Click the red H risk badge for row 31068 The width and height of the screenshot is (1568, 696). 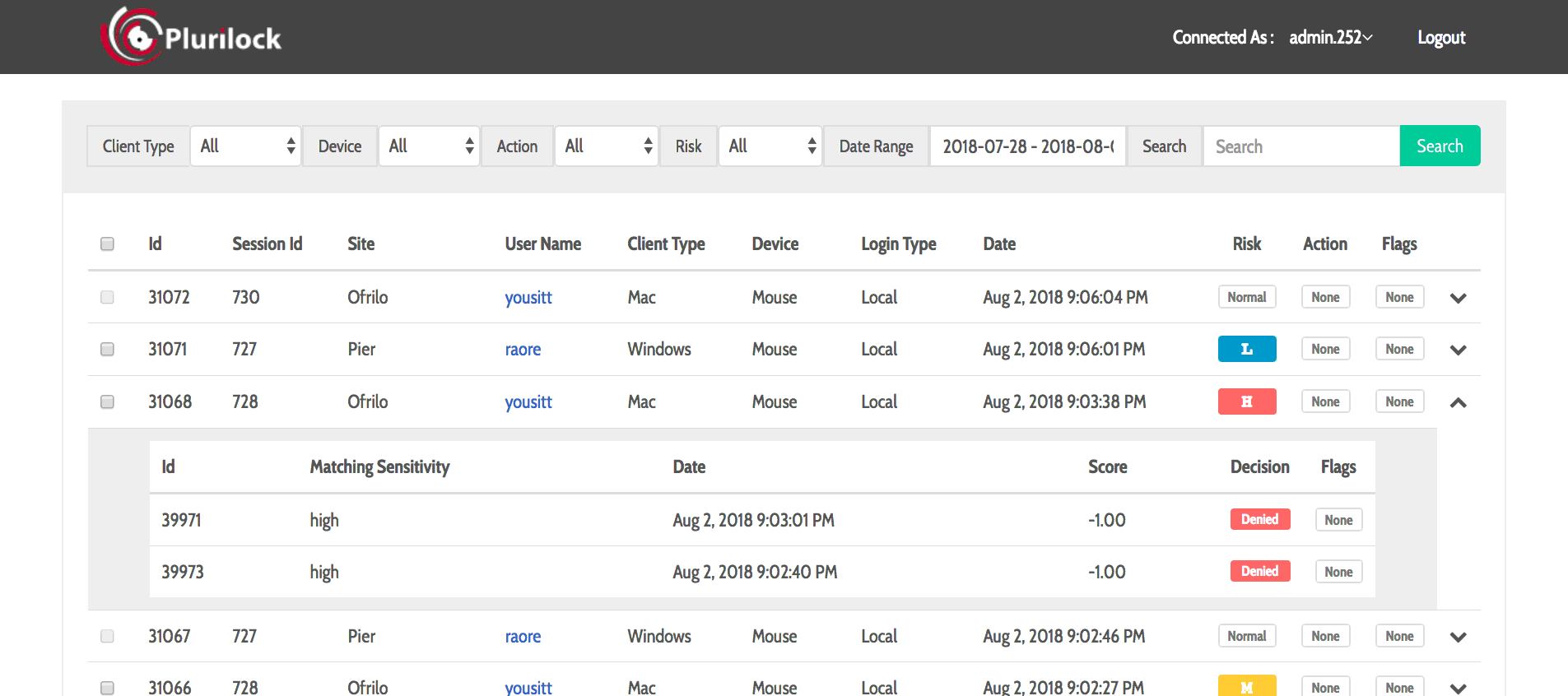pyautogui.click(x=1246, y=401)
